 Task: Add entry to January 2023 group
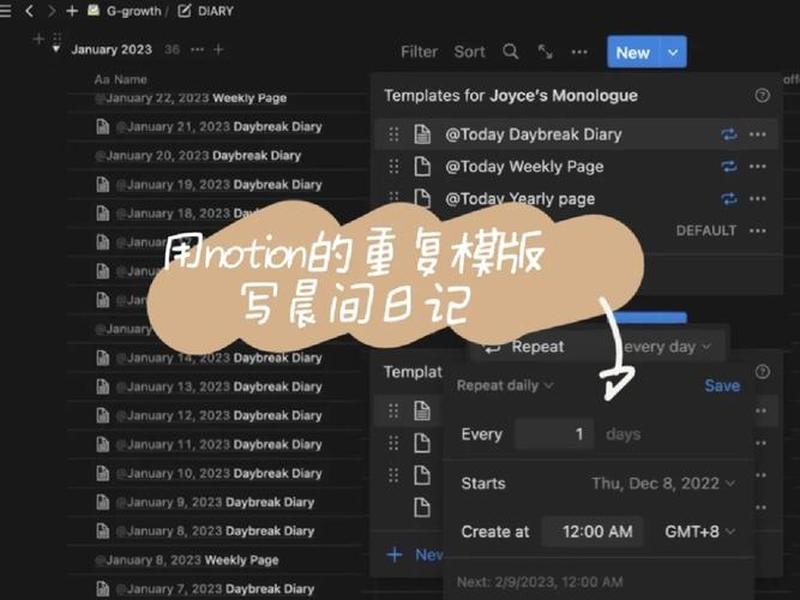click(218, 49)
